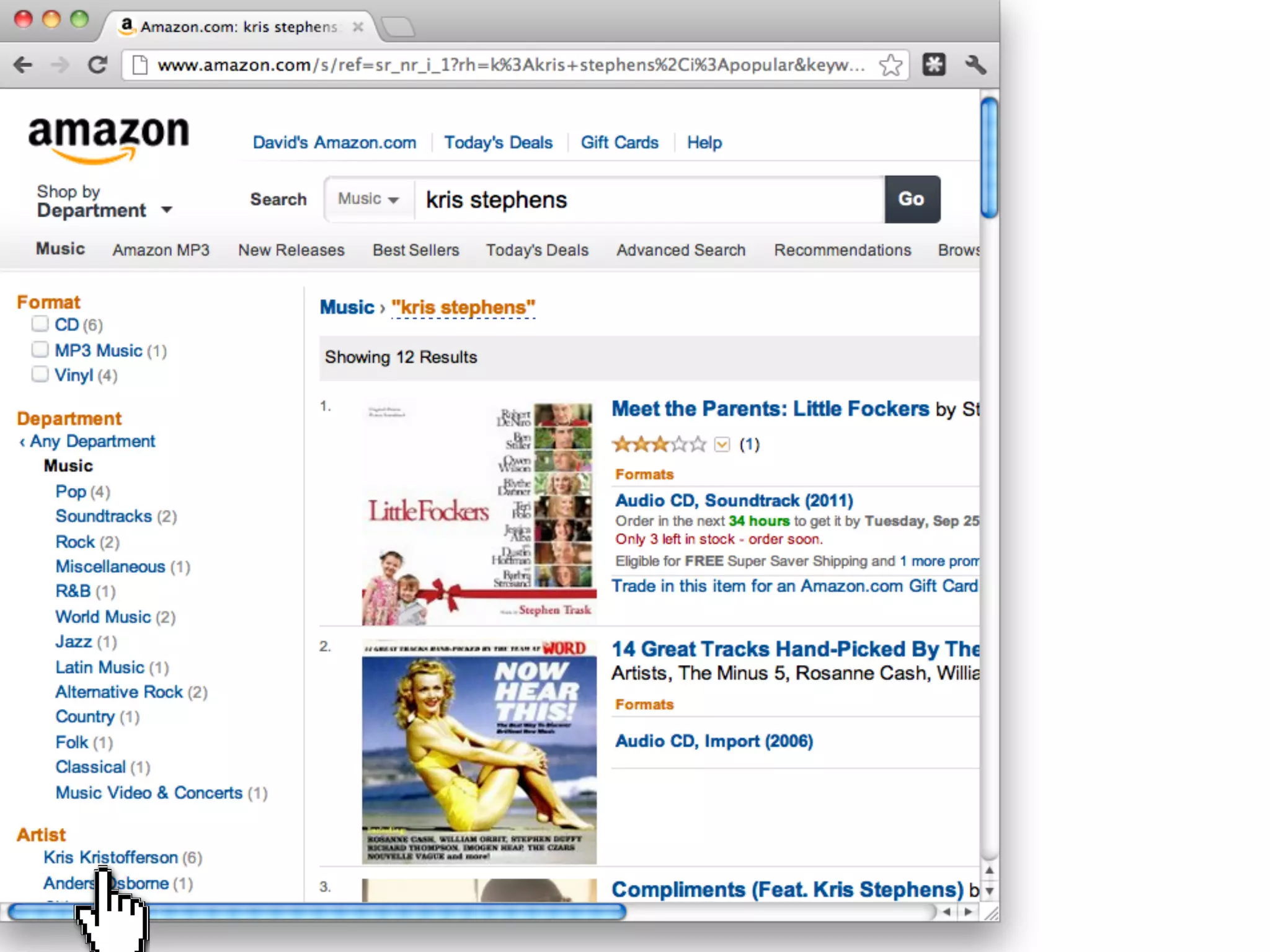Open a new browser tab
Screen dimensions: 1270x952
point(397,27)
